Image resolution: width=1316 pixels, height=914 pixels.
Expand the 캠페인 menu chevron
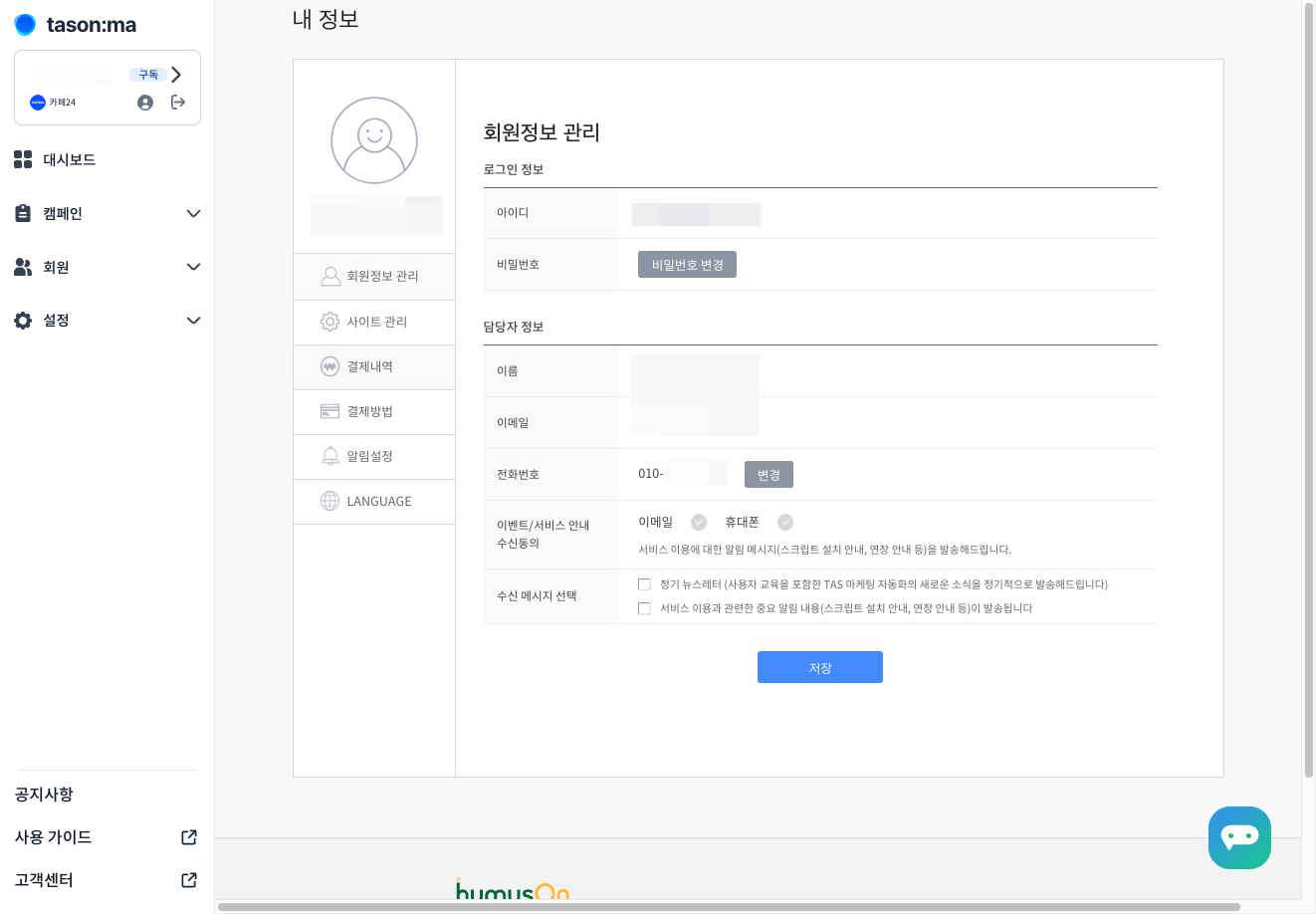pyautogui.click(x=193, y=213)
